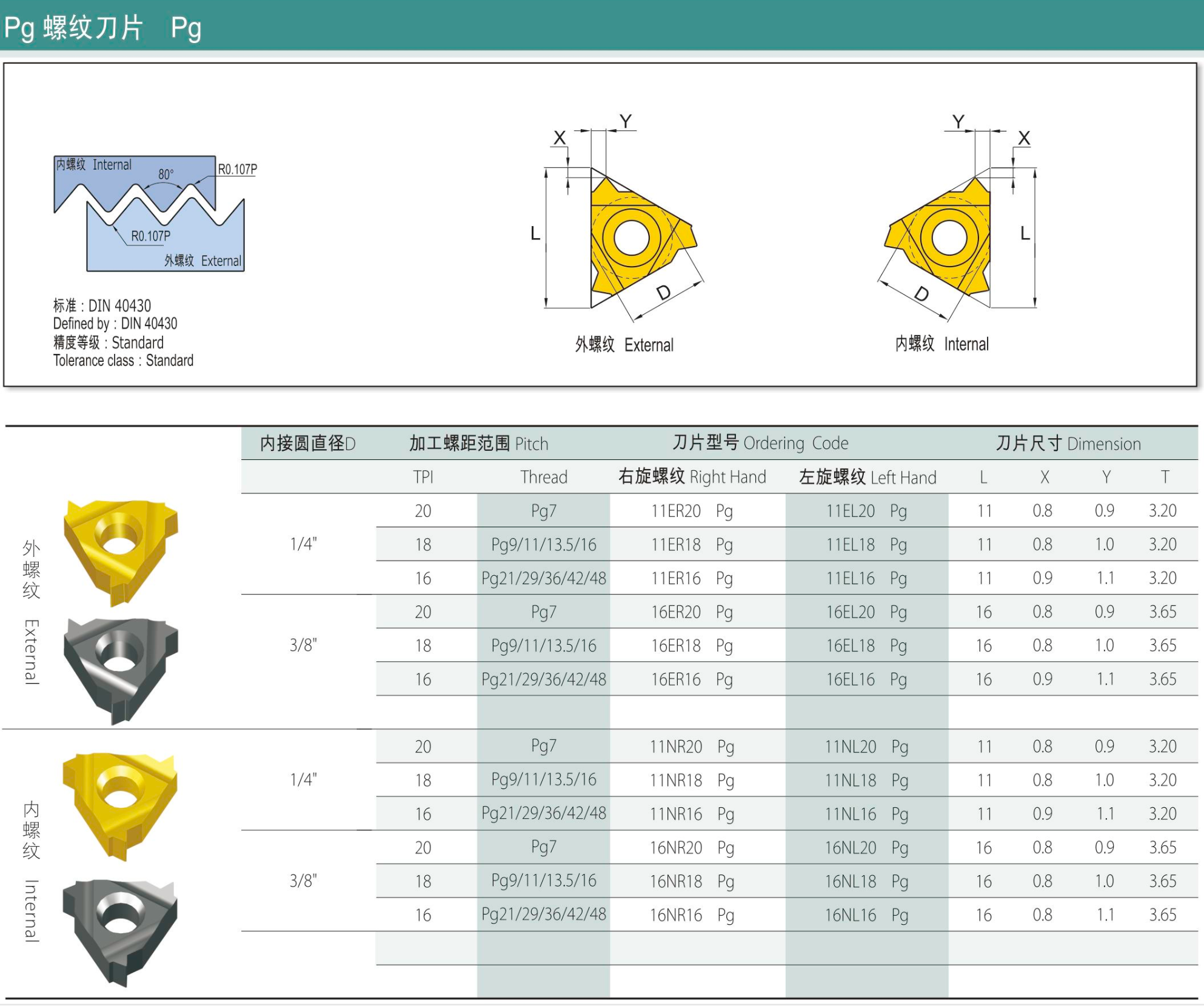1204x1006 pixels.
Task: Click the Ordering Code column header
Action: pyautogui.click(x=760, y=443)
